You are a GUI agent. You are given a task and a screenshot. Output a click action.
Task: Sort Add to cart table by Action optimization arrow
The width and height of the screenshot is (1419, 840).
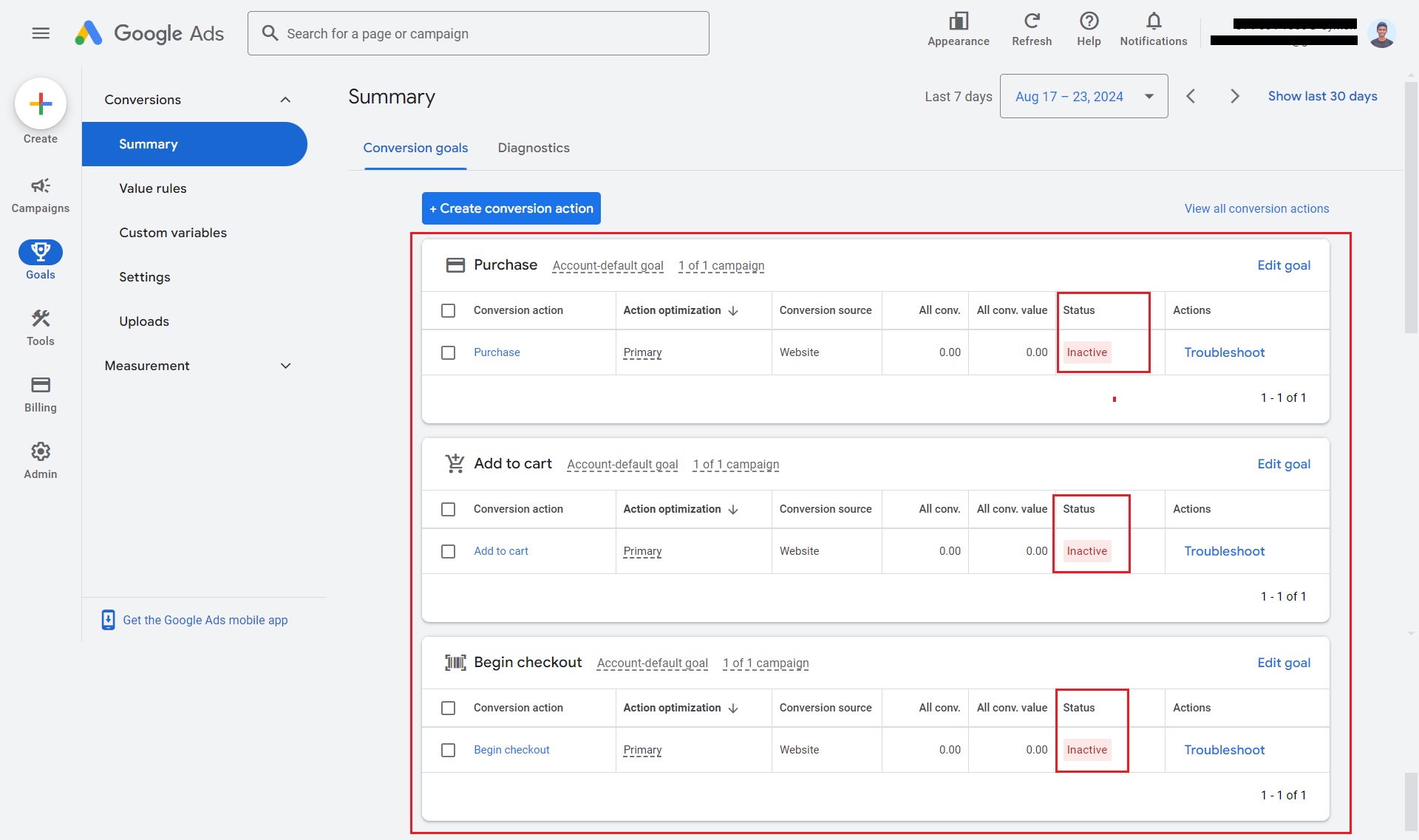[x=733, y=510]
